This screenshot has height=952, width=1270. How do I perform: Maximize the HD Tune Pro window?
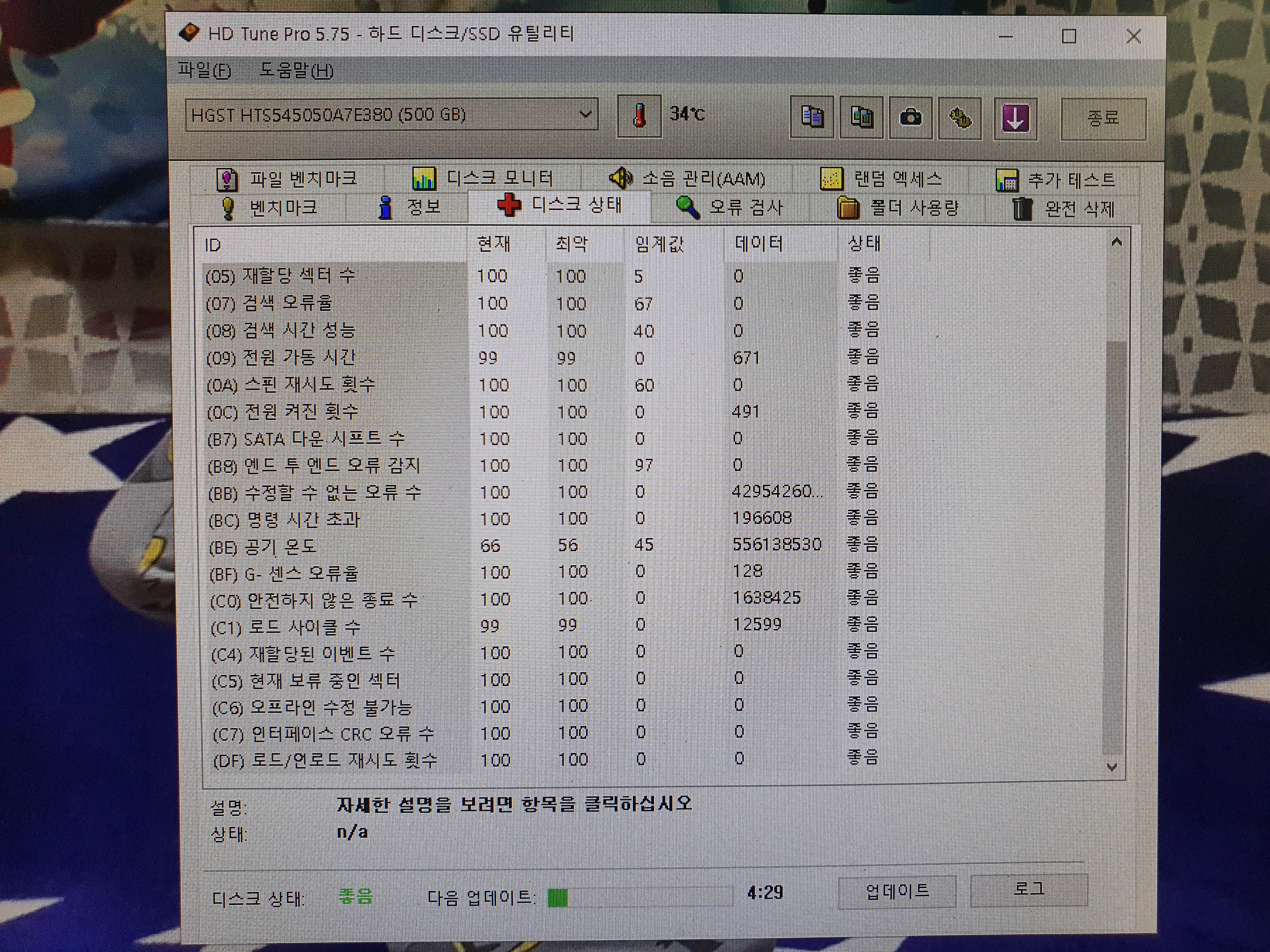click(1069, 36)
